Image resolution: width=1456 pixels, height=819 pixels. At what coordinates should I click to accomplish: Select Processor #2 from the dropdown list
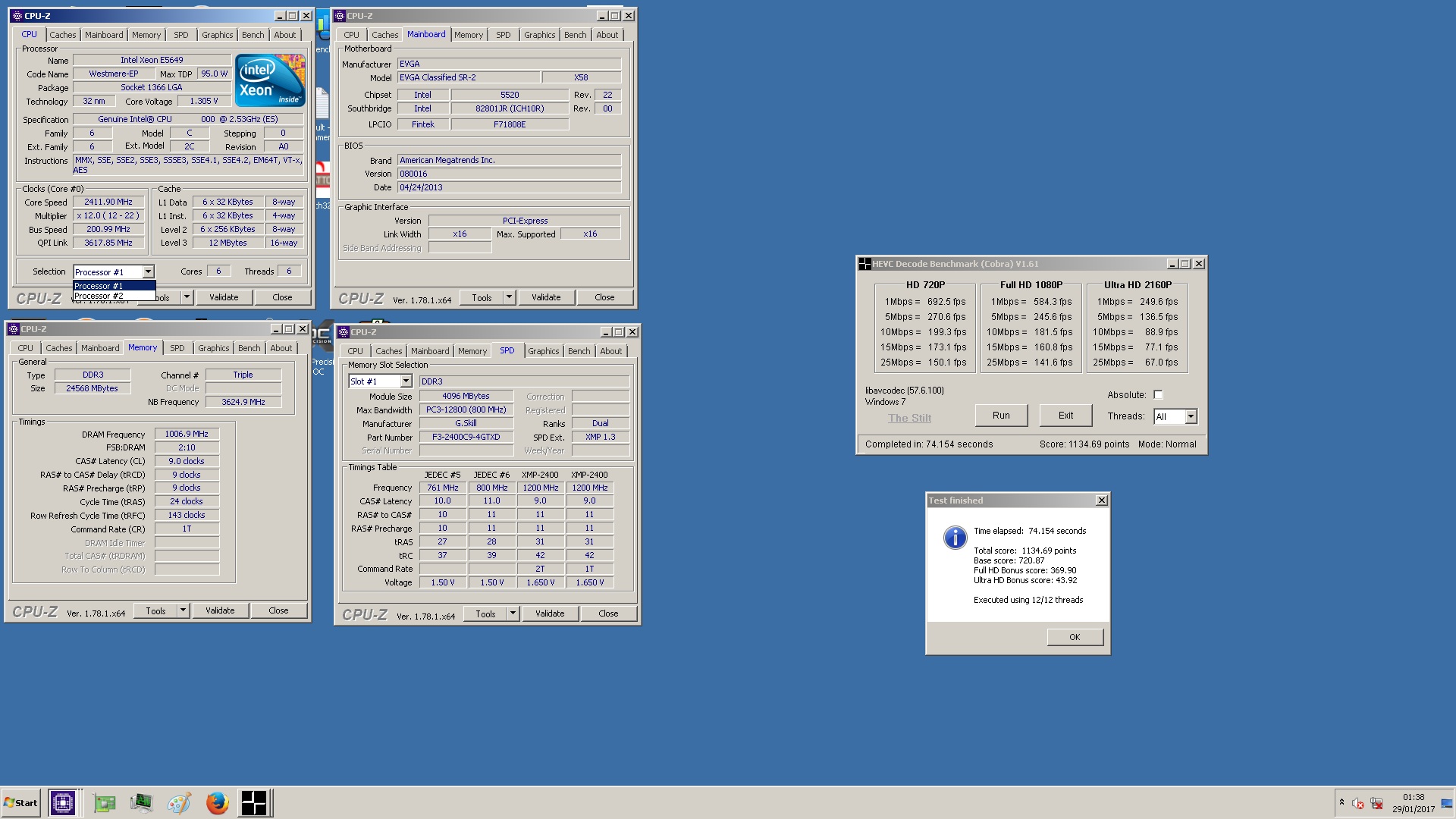[115, 296]
